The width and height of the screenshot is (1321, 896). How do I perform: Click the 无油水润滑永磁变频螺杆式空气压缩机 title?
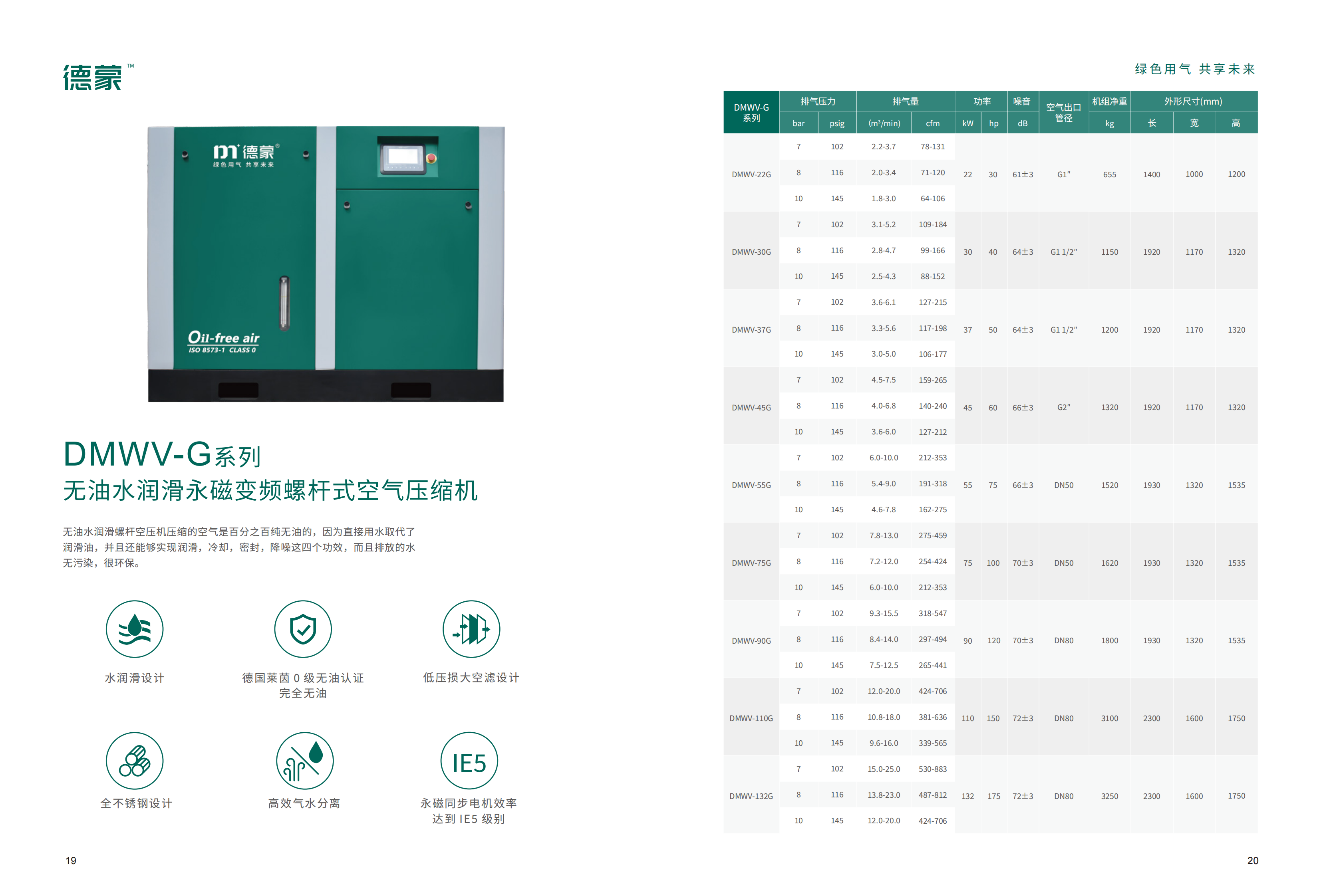[x=270, y=490]
